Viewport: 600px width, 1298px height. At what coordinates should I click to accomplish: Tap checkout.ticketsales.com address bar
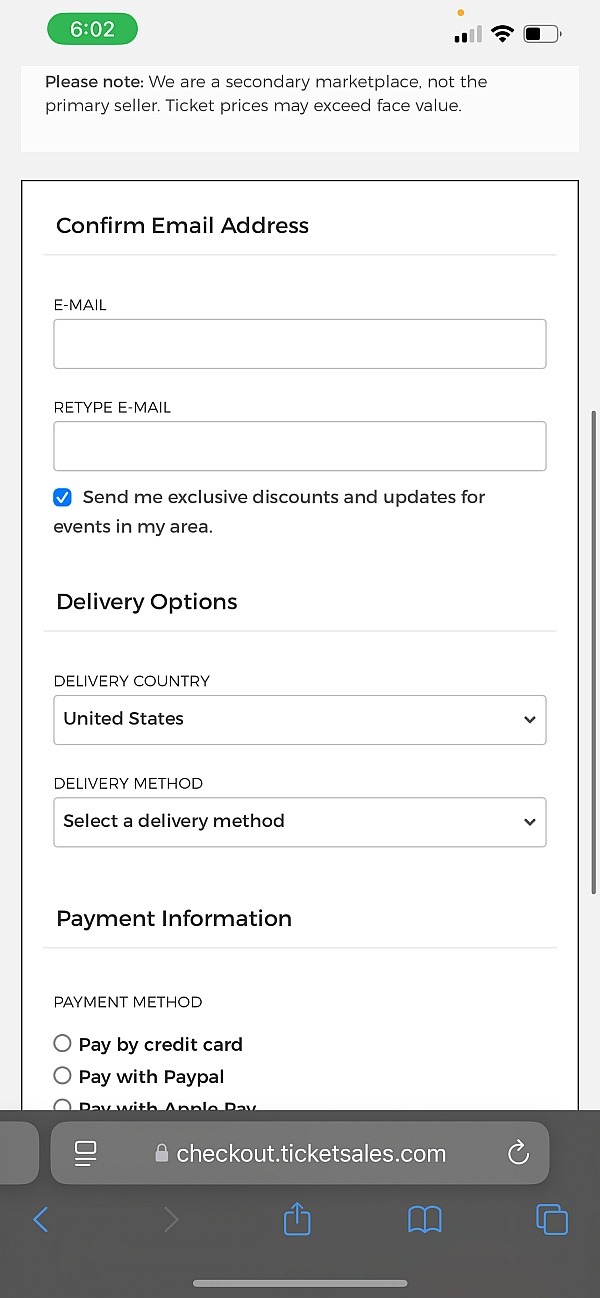(310, 1153)
